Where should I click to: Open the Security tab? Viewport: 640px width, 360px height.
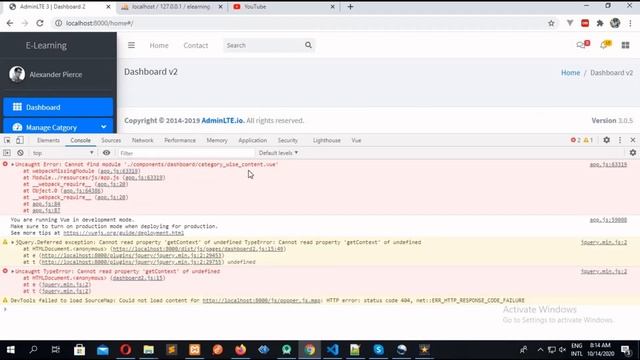click(288, 140)
